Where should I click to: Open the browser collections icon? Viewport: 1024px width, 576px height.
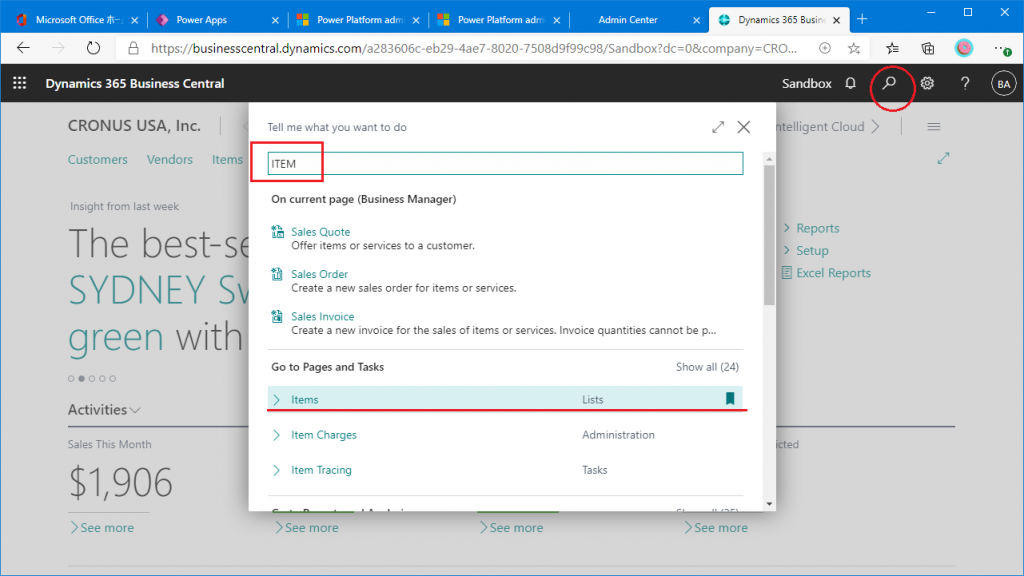pyautogui.click(x=927, y=48)
